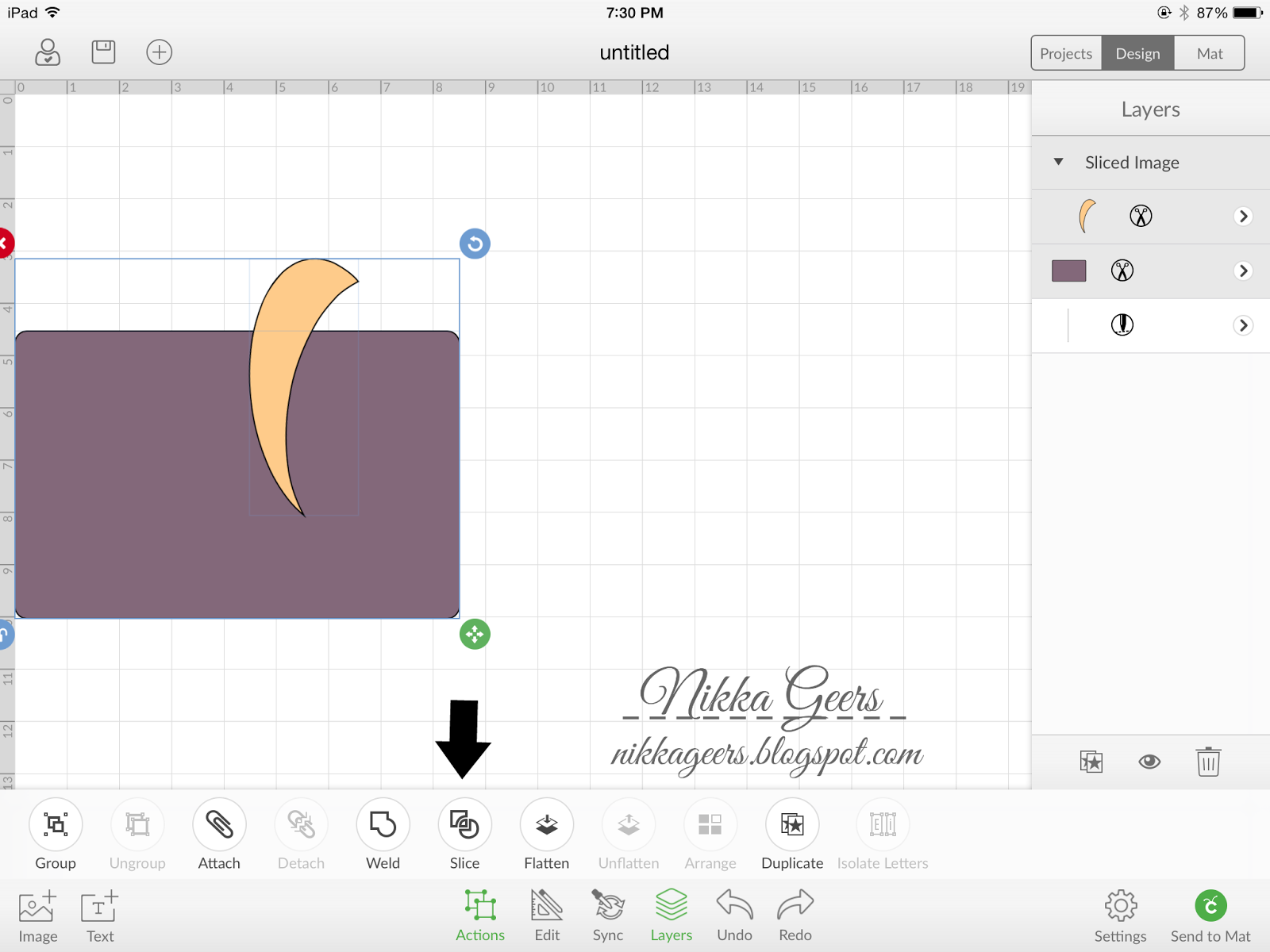
Task: Collapse the Sliced Image group
Action: (x=1058, y=162)
